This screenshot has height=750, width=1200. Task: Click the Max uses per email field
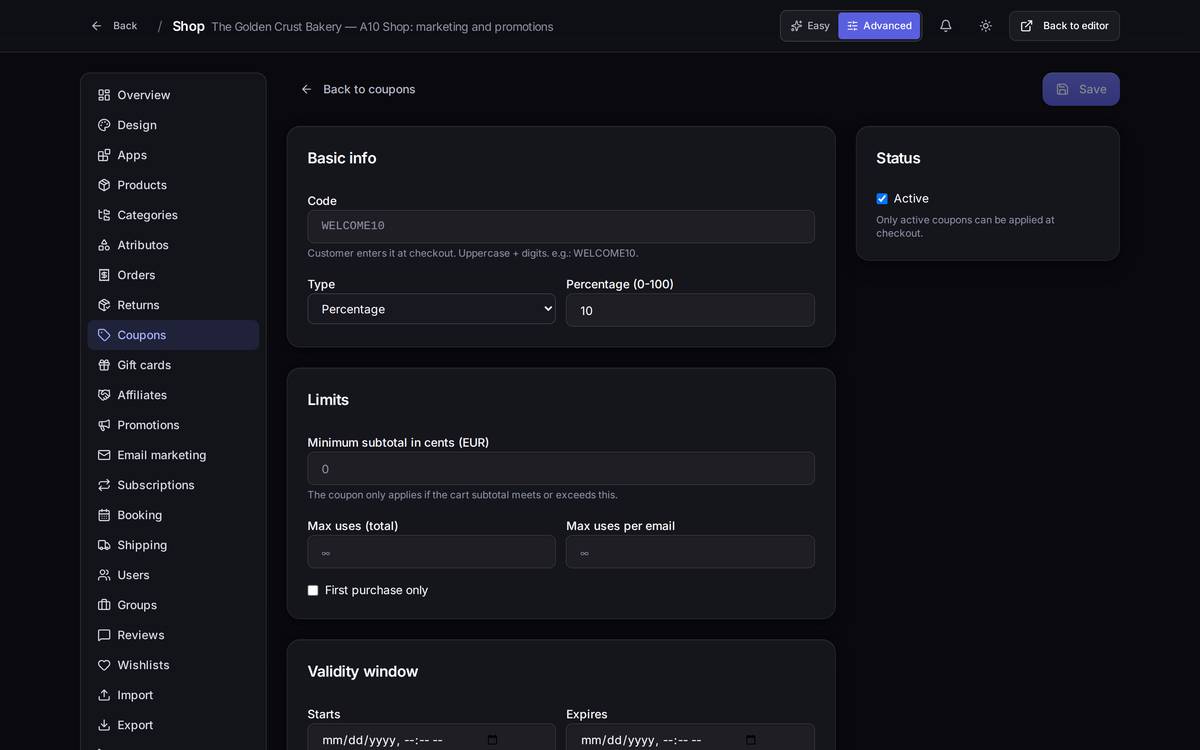click(690, 552)
